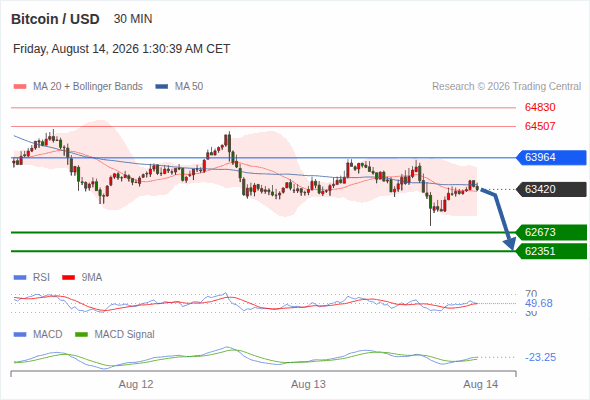The width and height of the screenshot is (590, 400).
Task: Click the red 64507 resistance label
Action: pos(540,126)
